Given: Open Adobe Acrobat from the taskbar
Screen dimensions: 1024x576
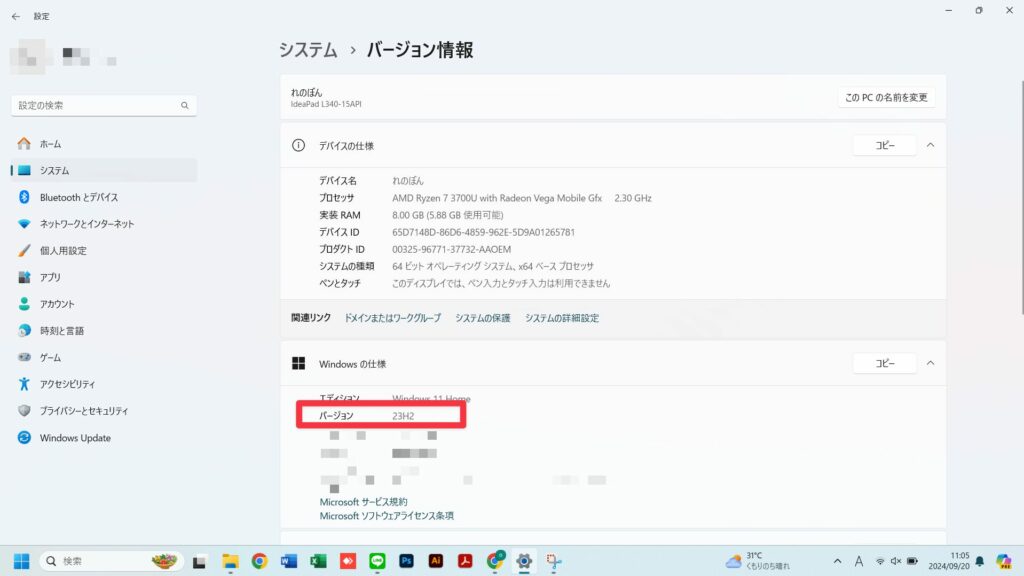Looking at the screenshot, I should pyautogui.click(x=464, y=562).
